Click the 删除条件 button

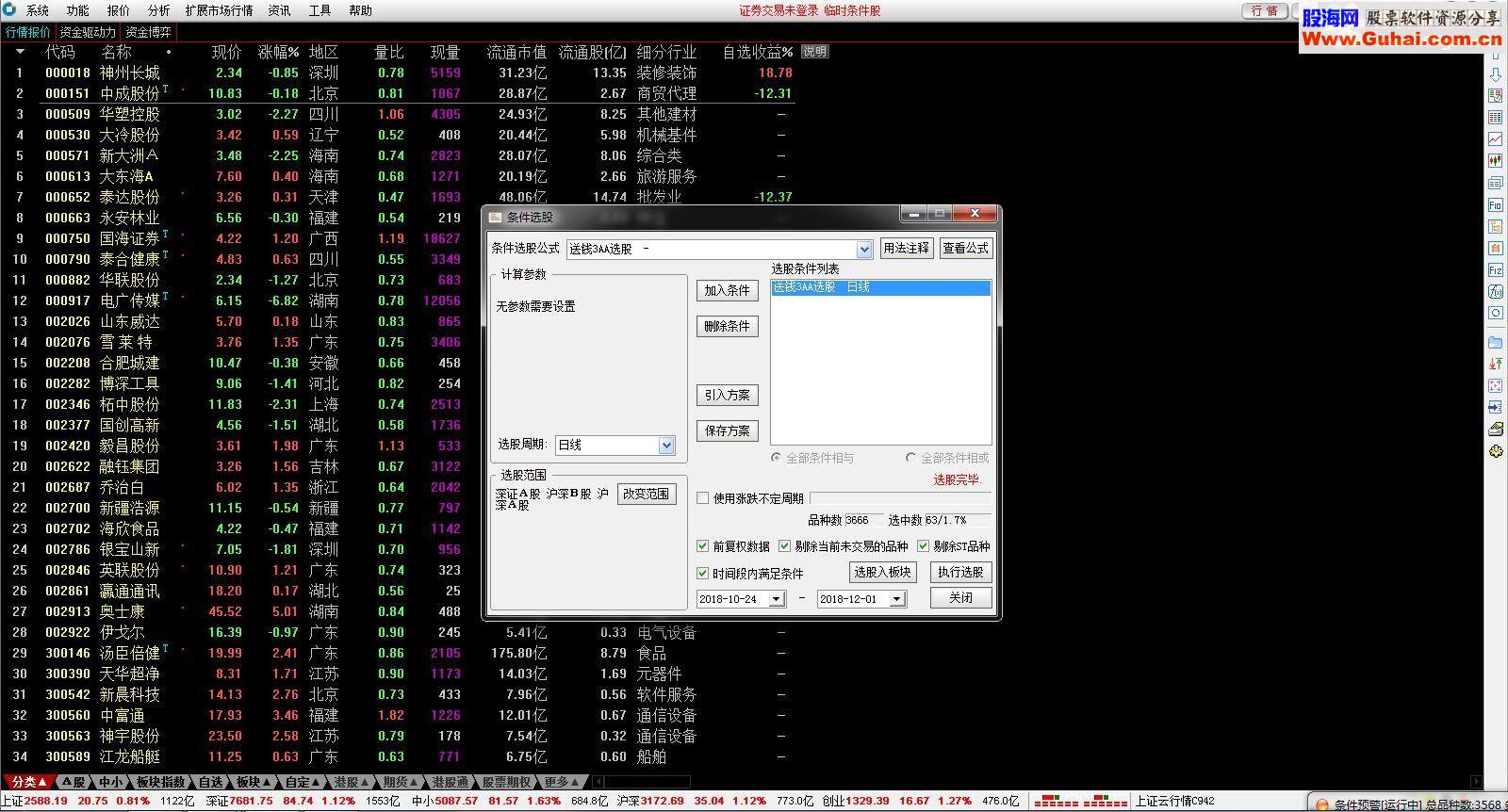[x=728, y=326]
